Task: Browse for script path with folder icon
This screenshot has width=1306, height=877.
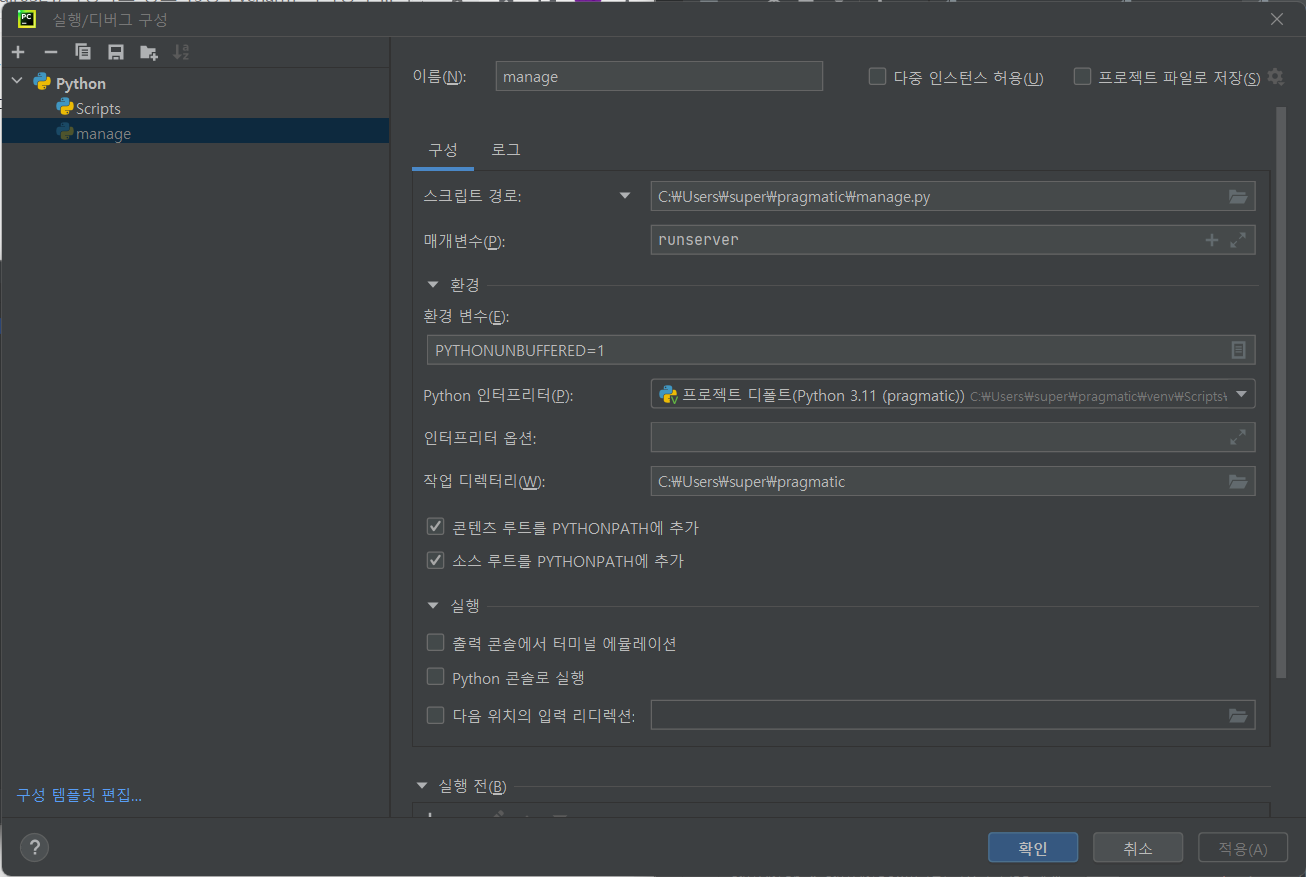Action: 1238,197
